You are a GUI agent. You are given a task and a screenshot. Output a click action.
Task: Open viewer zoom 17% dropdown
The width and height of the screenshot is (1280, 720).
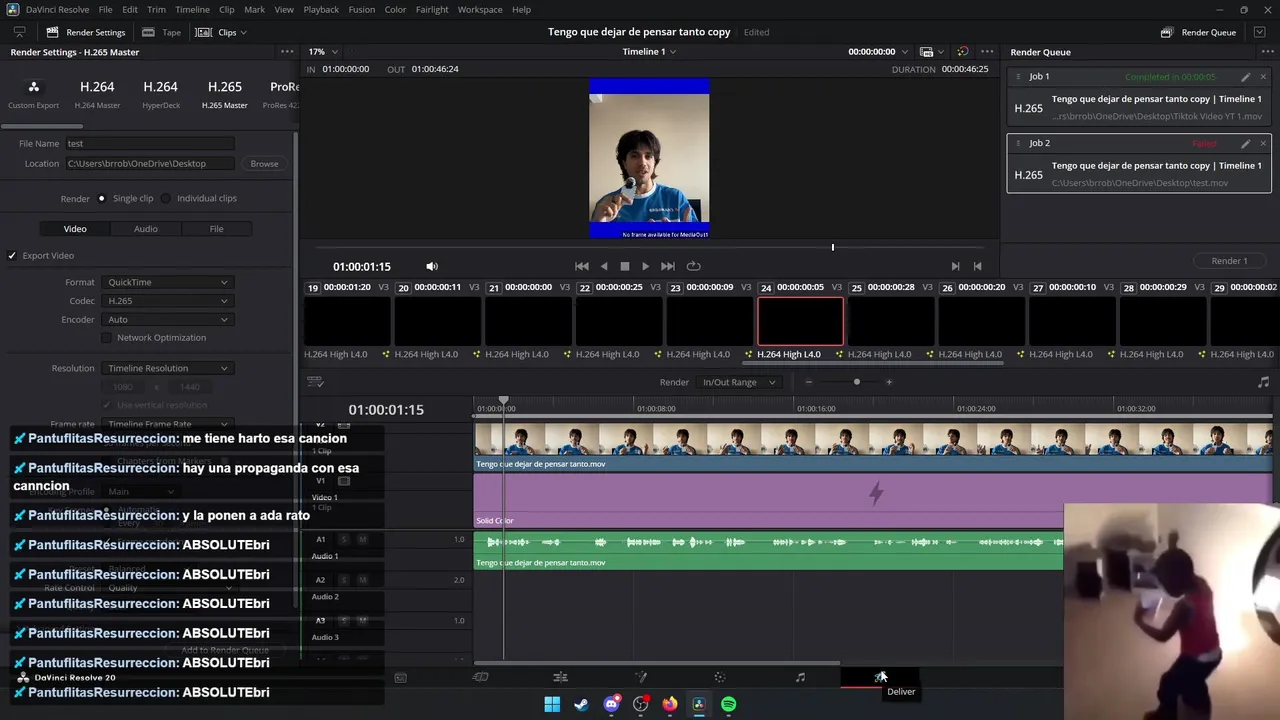(x=323, y=51)
